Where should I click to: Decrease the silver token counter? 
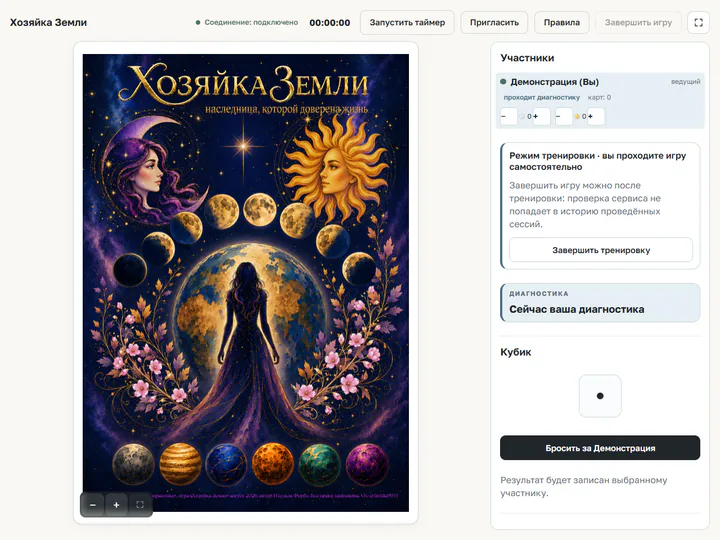pyautogui.click(x=508, y=117)
